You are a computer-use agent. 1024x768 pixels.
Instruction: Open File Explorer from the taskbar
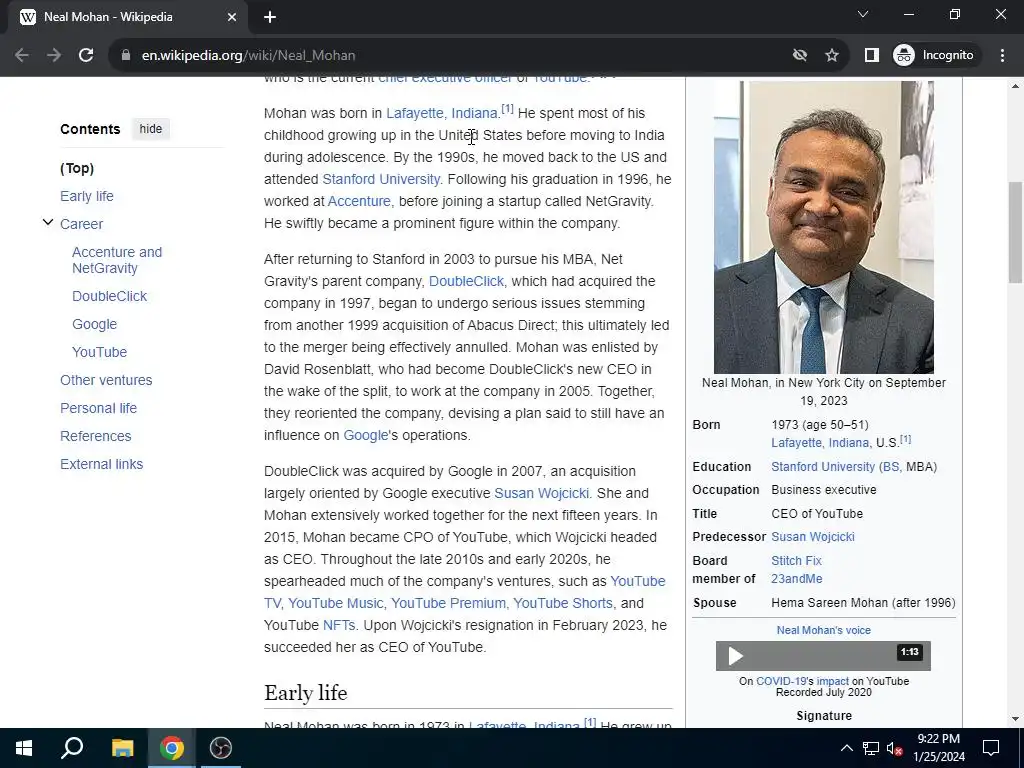122,748
